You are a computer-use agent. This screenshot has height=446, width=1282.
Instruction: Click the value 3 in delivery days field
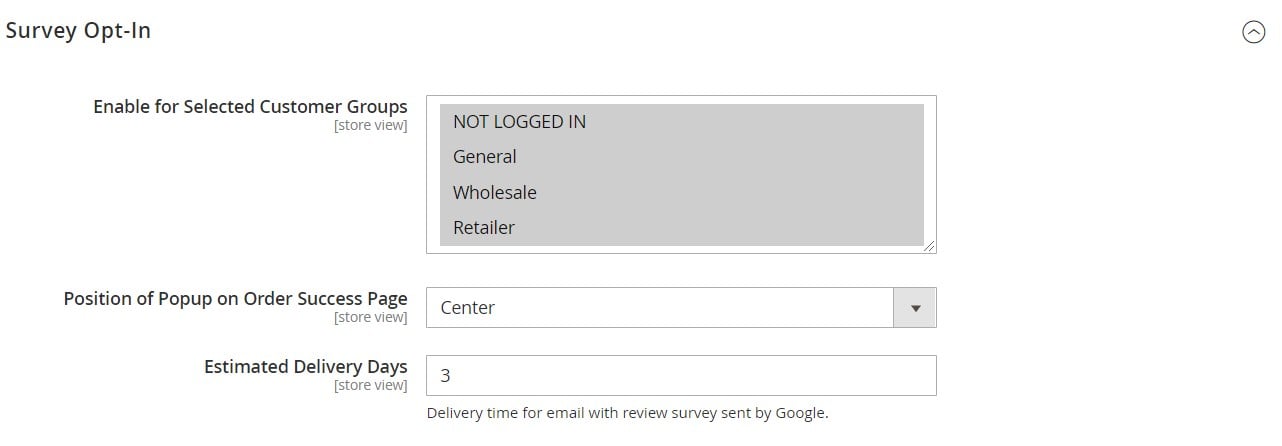tap(445, 376)
